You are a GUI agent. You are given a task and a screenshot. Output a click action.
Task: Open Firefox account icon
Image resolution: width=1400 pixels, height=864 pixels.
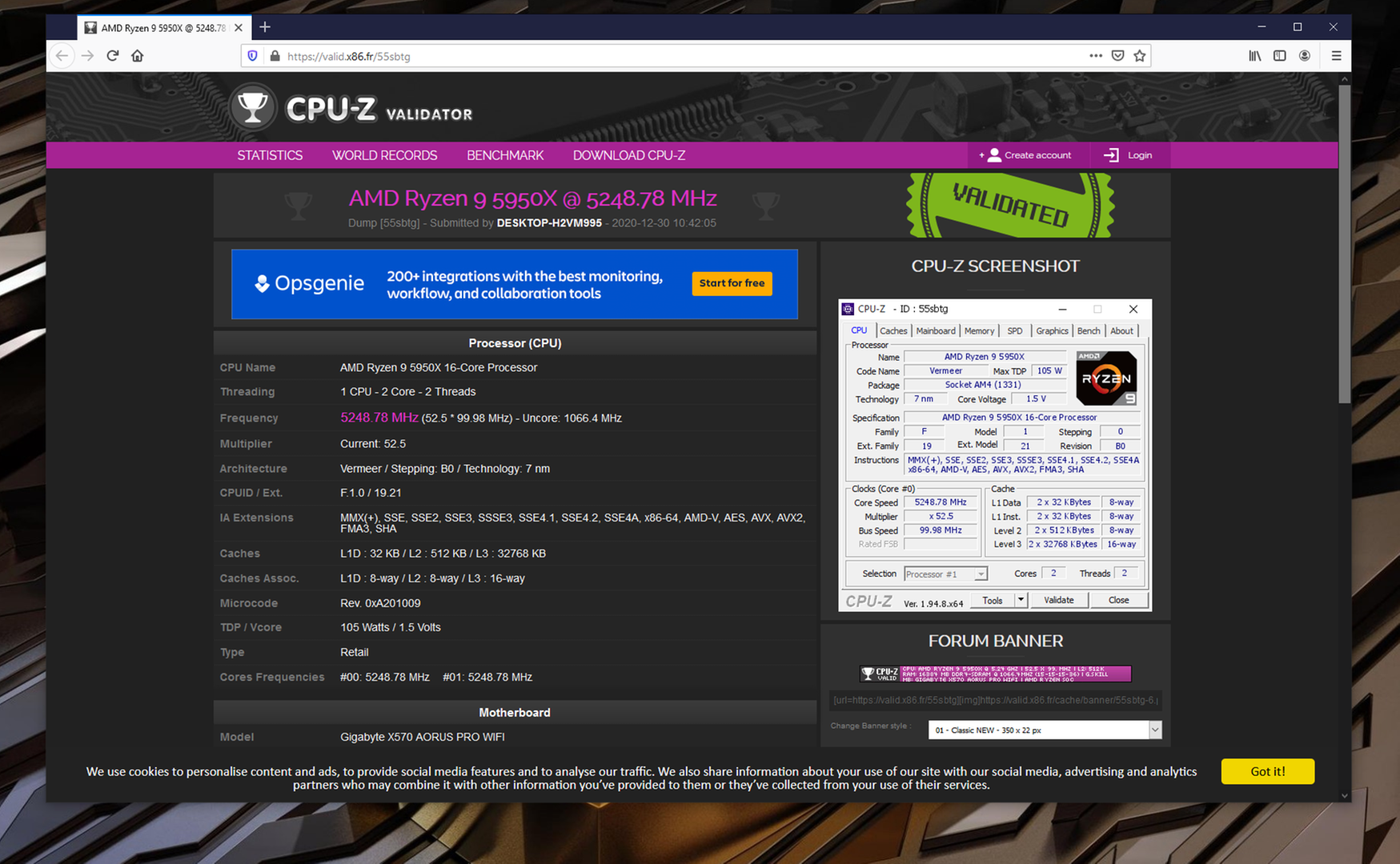pyautogui.click(x=1305, y=56)
